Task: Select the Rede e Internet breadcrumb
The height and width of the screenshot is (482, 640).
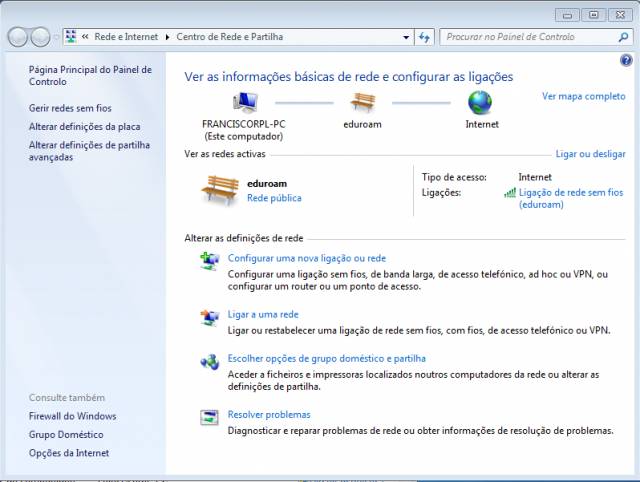Action: tap(126, 37)
